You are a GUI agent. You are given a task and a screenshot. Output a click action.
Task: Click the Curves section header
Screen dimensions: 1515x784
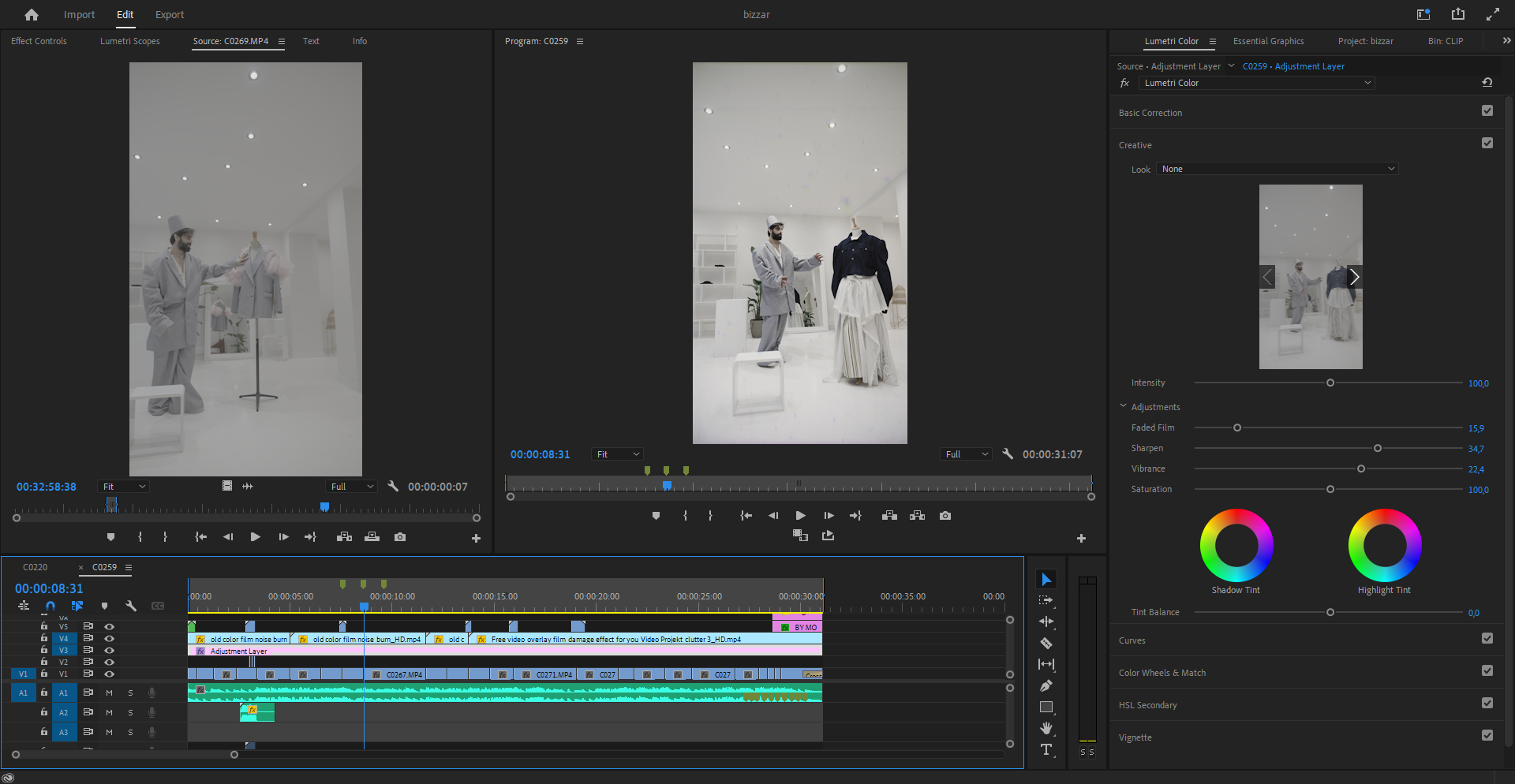(1132, 640)
